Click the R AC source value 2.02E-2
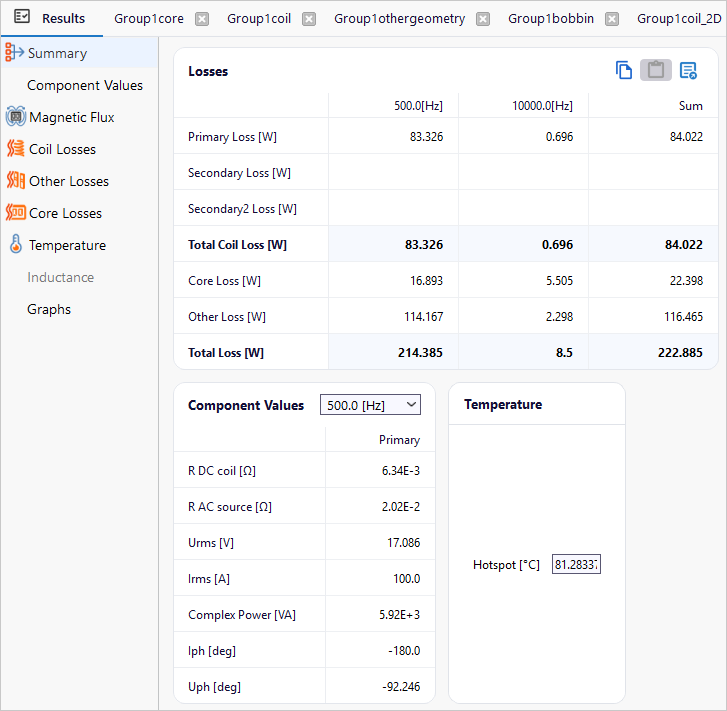 point(401,507)
